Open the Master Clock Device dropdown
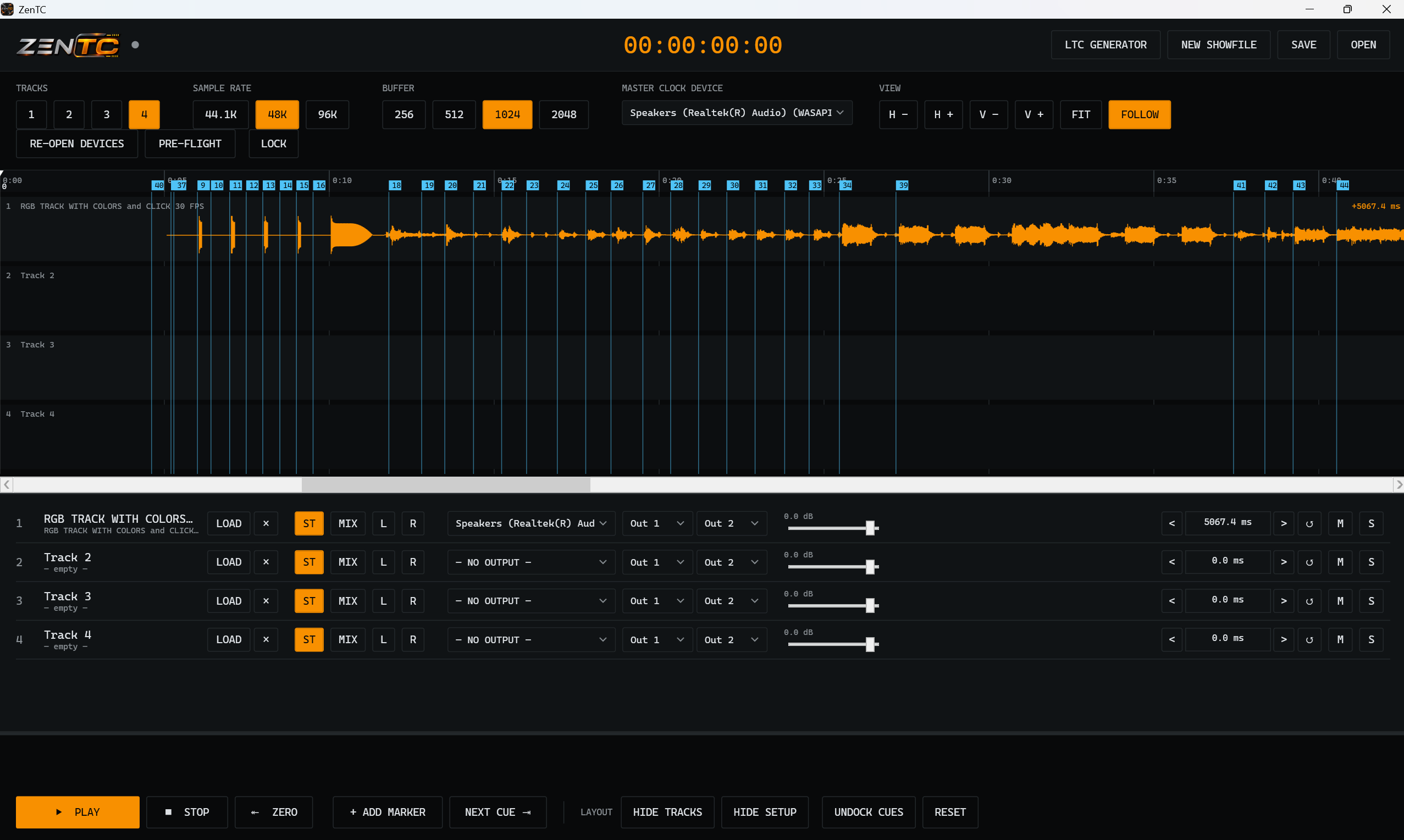The image size is (1404, 840). [737, 113]
